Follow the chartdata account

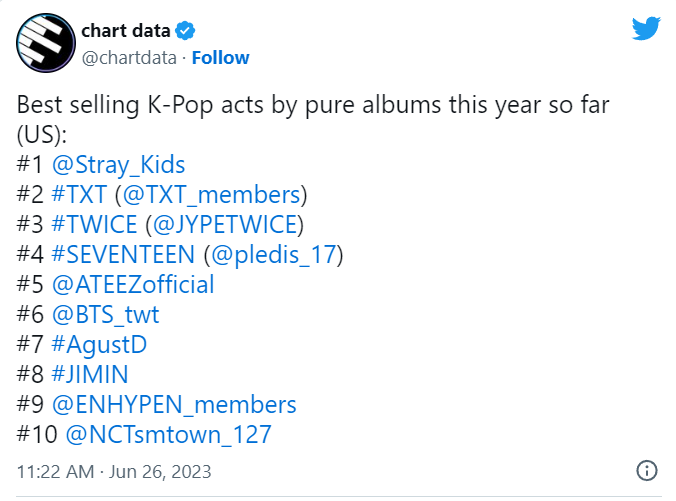pyautogui.click(x=220, y=58)
